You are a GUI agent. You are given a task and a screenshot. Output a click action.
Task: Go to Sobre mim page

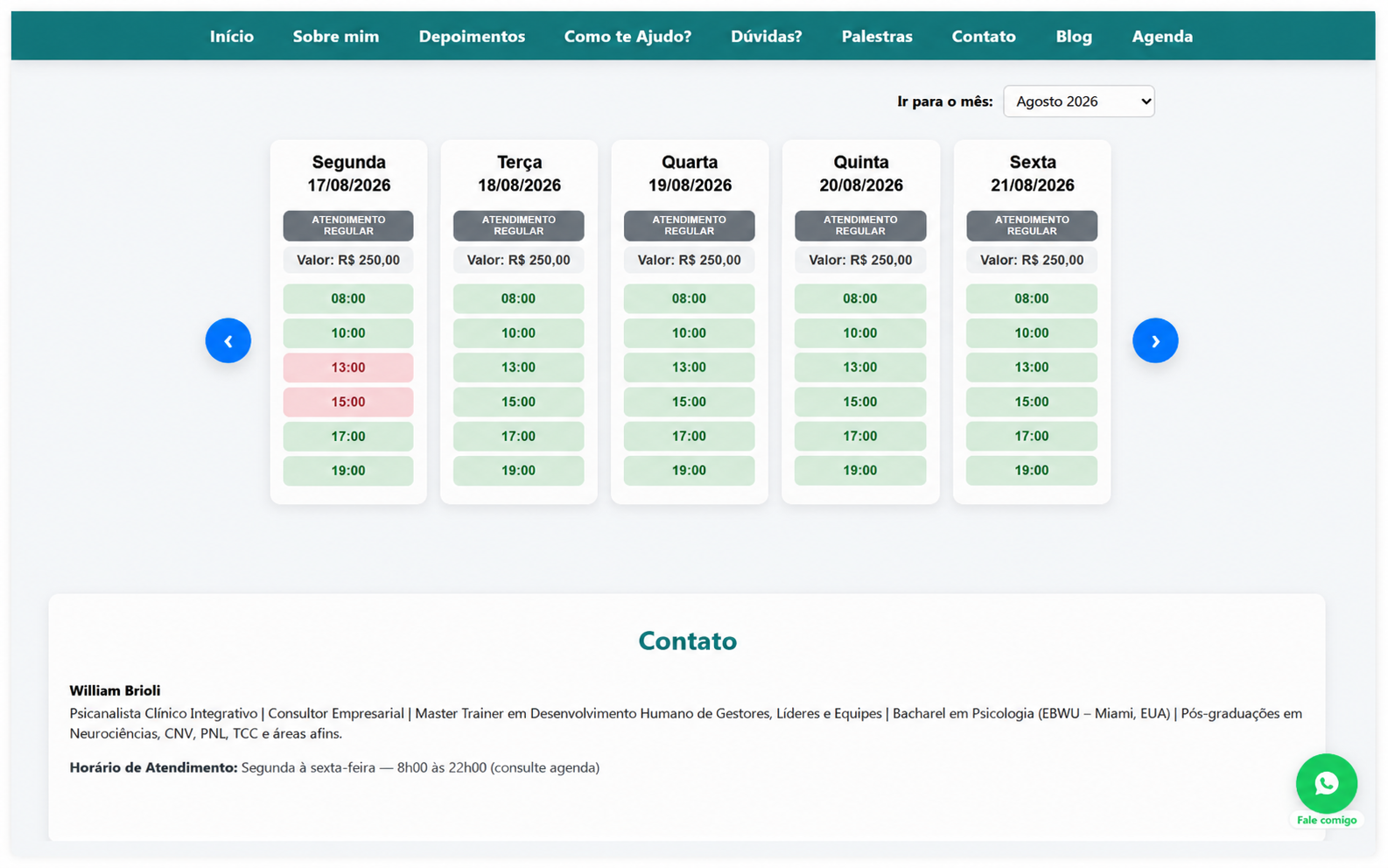[336, 37]
